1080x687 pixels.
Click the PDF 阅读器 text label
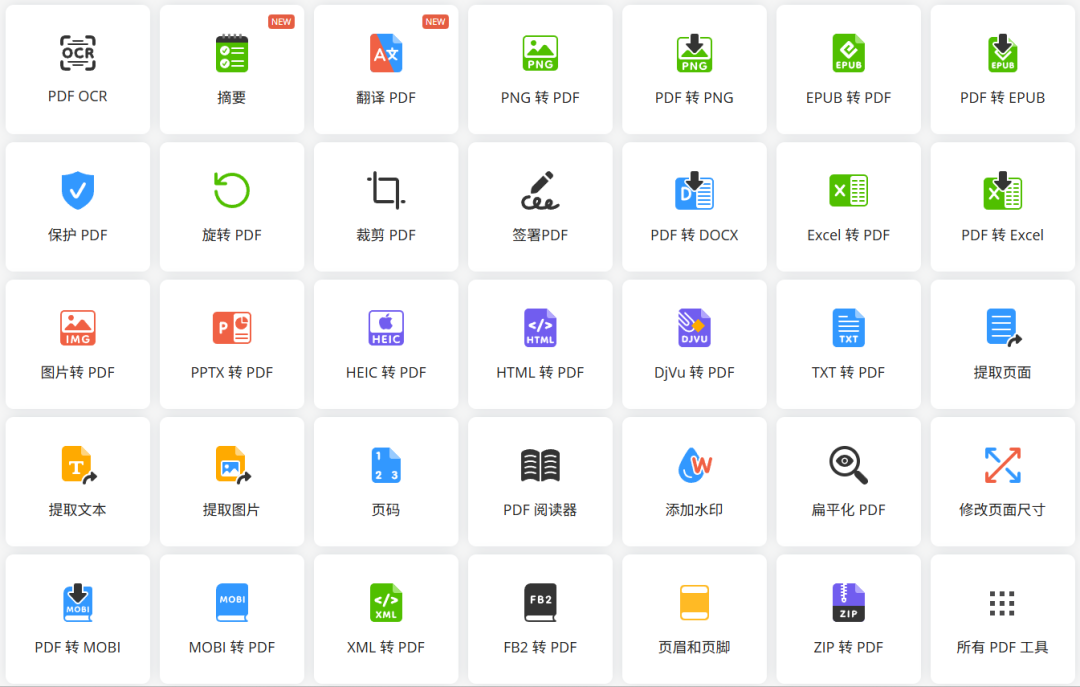[x=540, y=510]
